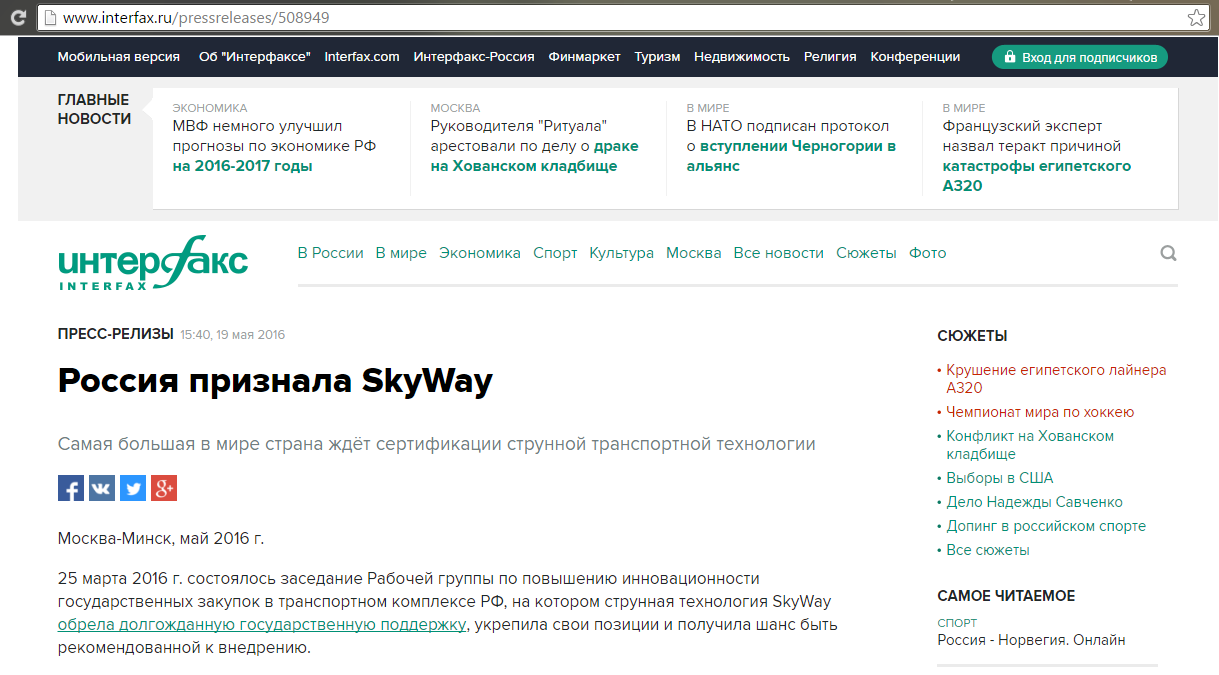
Task: Share the article on Google Plus
Action: 164,488
